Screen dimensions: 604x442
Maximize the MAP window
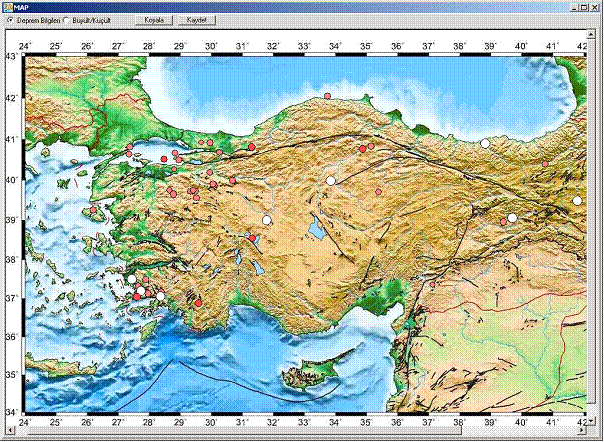pos(582,6)
